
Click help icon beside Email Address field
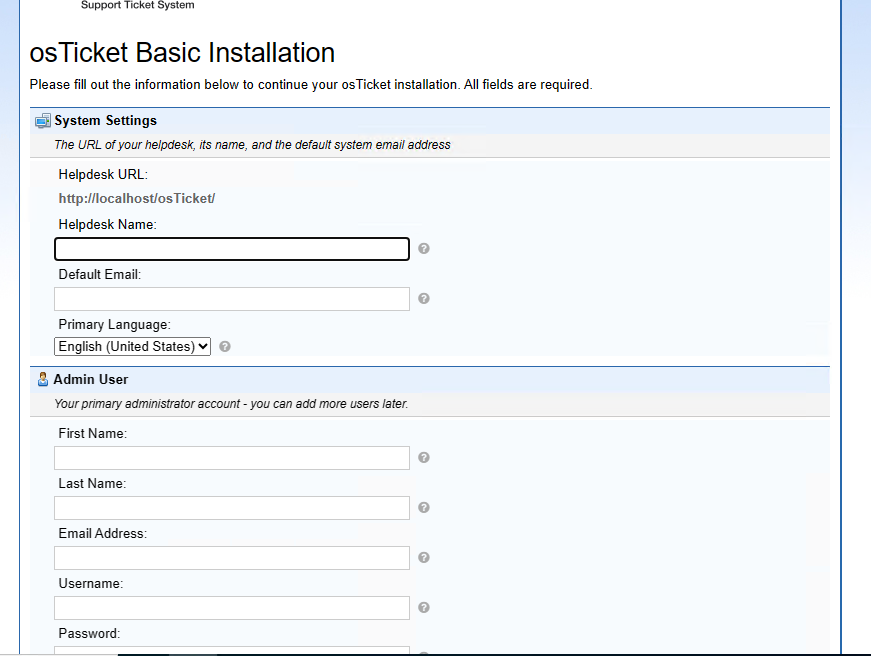click(x=424, y=558)
